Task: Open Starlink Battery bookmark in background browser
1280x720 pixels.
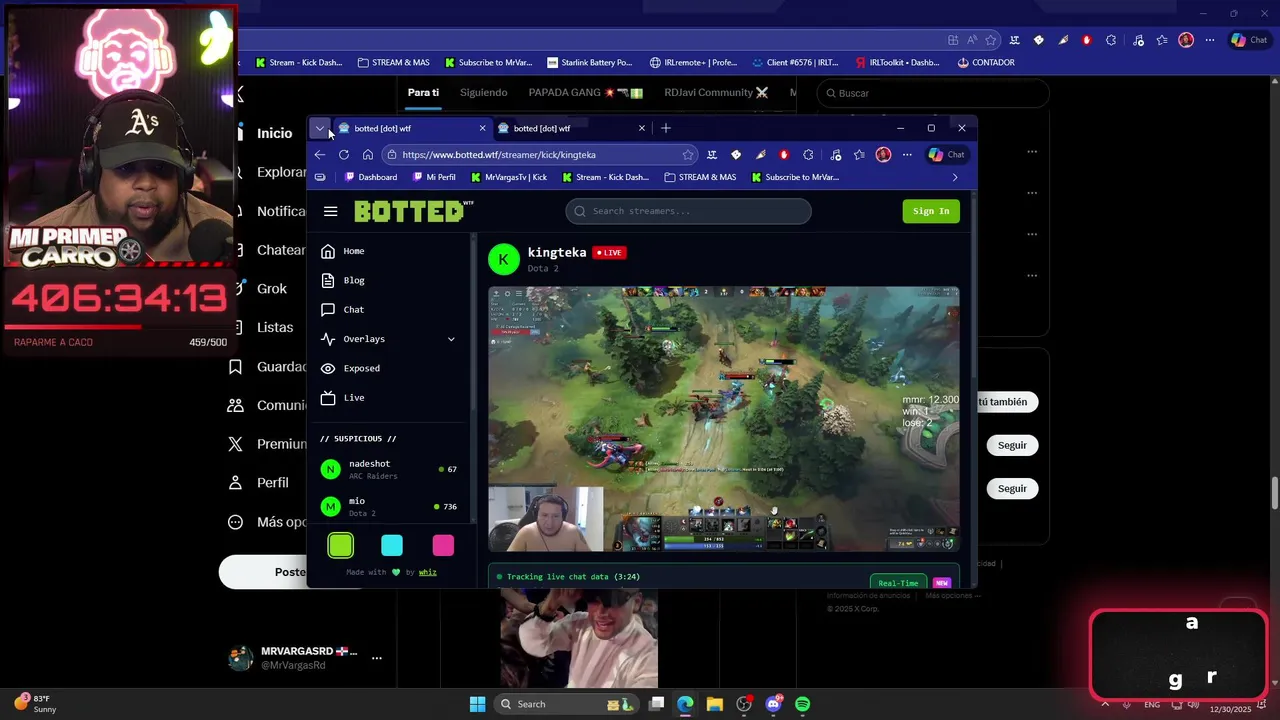Action: 590,62
